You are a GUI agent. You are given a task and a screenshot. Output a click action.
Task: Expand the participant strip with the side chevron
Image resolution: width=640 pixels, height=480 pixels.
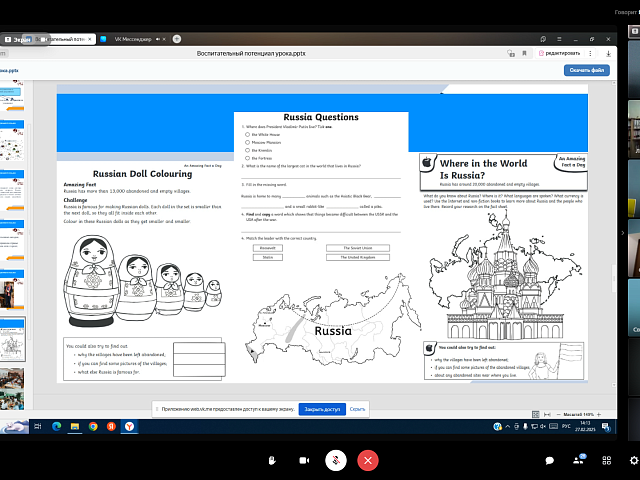pos(622,233)
